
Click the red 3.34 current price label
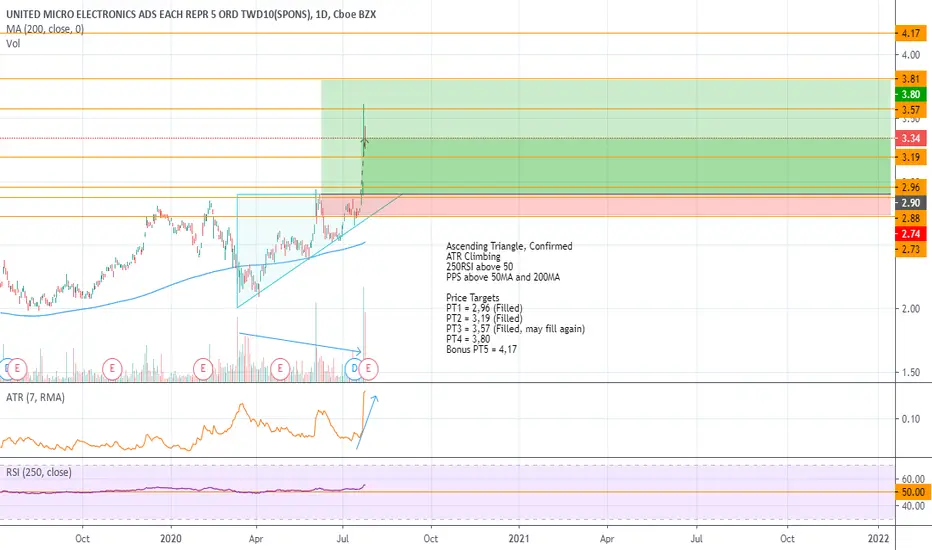911,138
